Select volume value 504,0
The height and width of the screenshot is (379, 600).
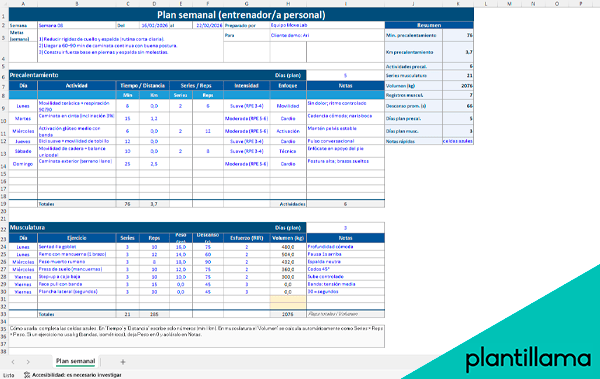(288, 254)
